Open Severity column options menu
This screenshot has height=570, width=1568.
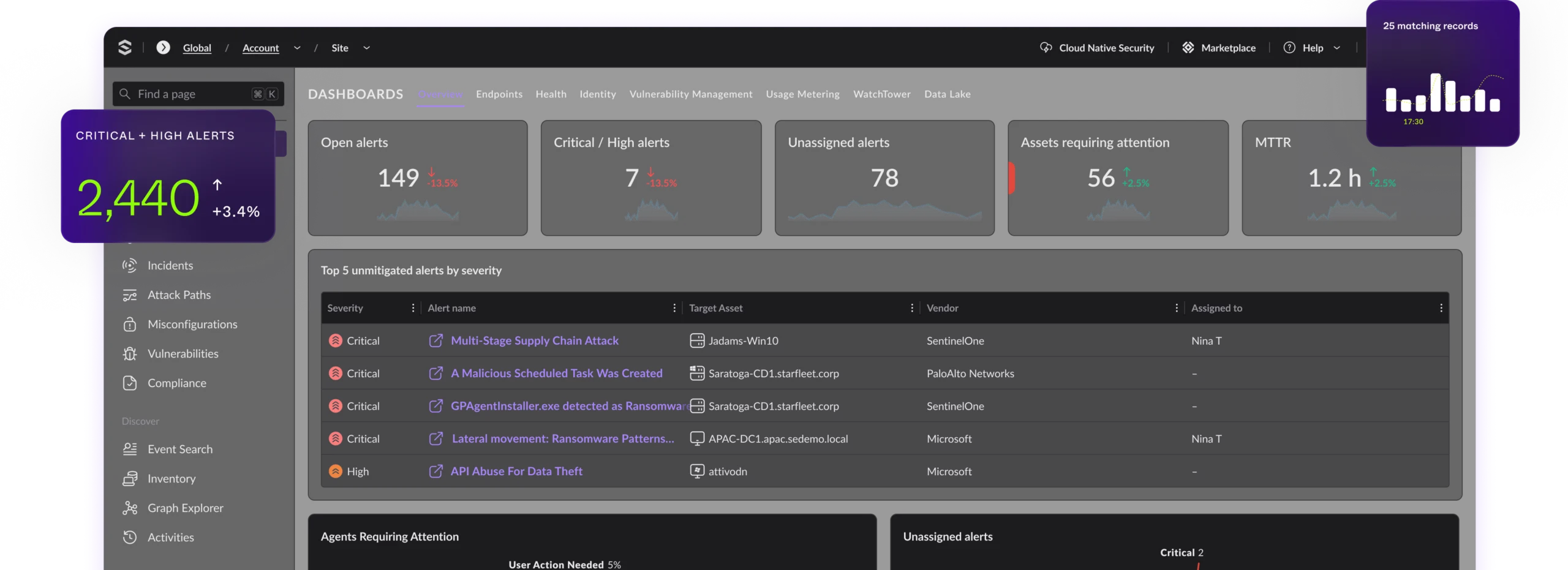point(413,308)
